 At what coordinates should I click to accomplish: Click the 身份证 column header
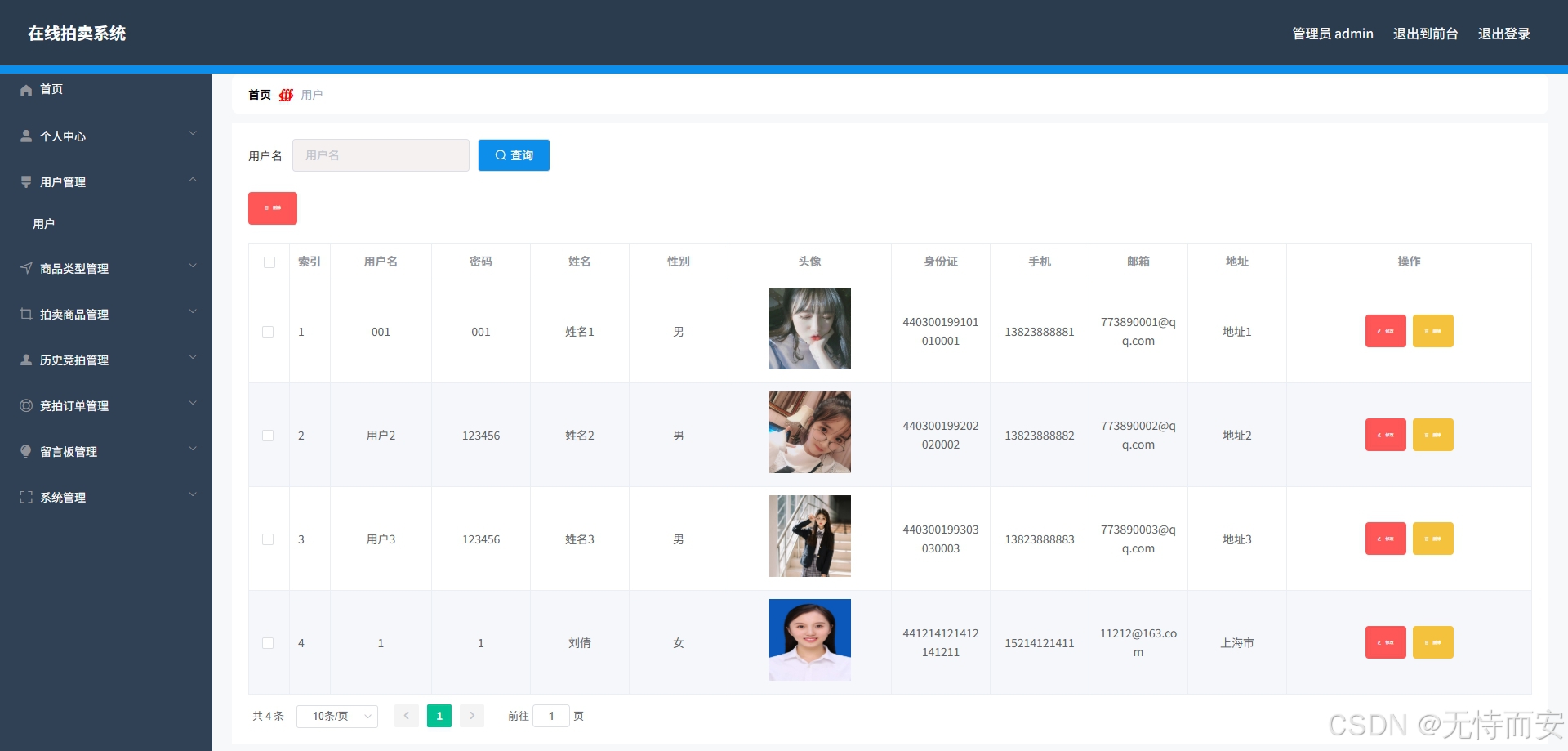(941, 262)
